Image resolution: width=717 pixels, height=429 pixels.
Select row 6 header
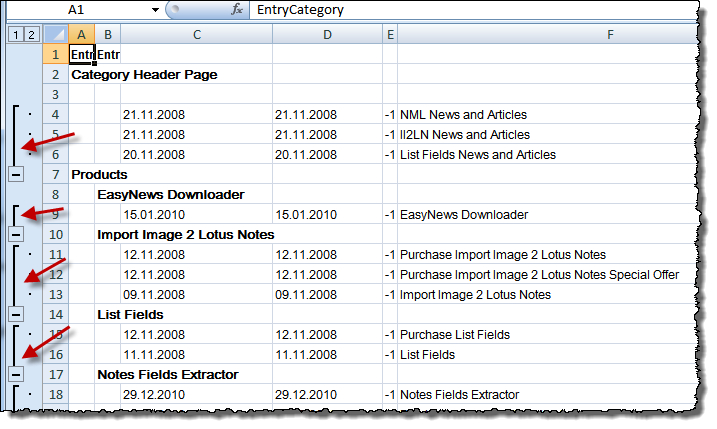(x=56, y=155)
